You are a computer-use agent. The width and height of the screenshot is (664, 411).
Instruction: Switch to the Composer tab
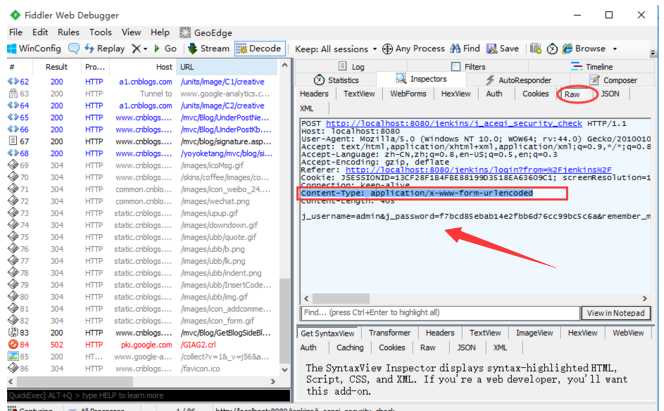point(613,80)
